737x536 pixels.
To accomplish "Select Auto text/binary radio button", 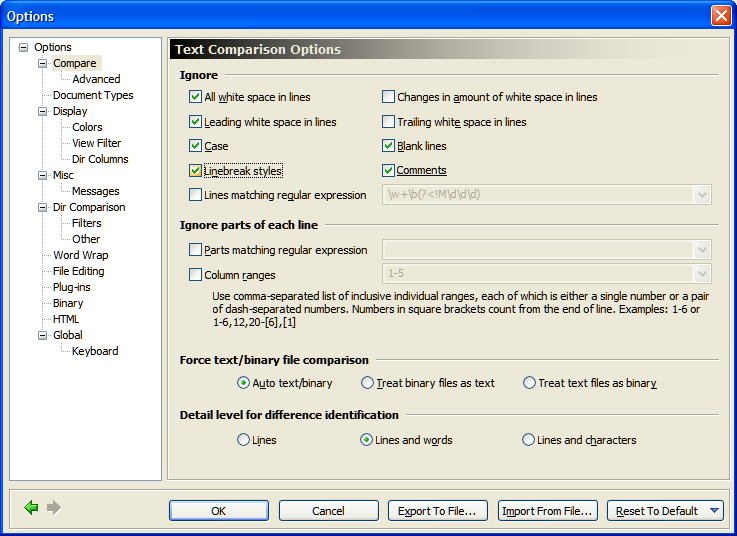I will [243, 383].
